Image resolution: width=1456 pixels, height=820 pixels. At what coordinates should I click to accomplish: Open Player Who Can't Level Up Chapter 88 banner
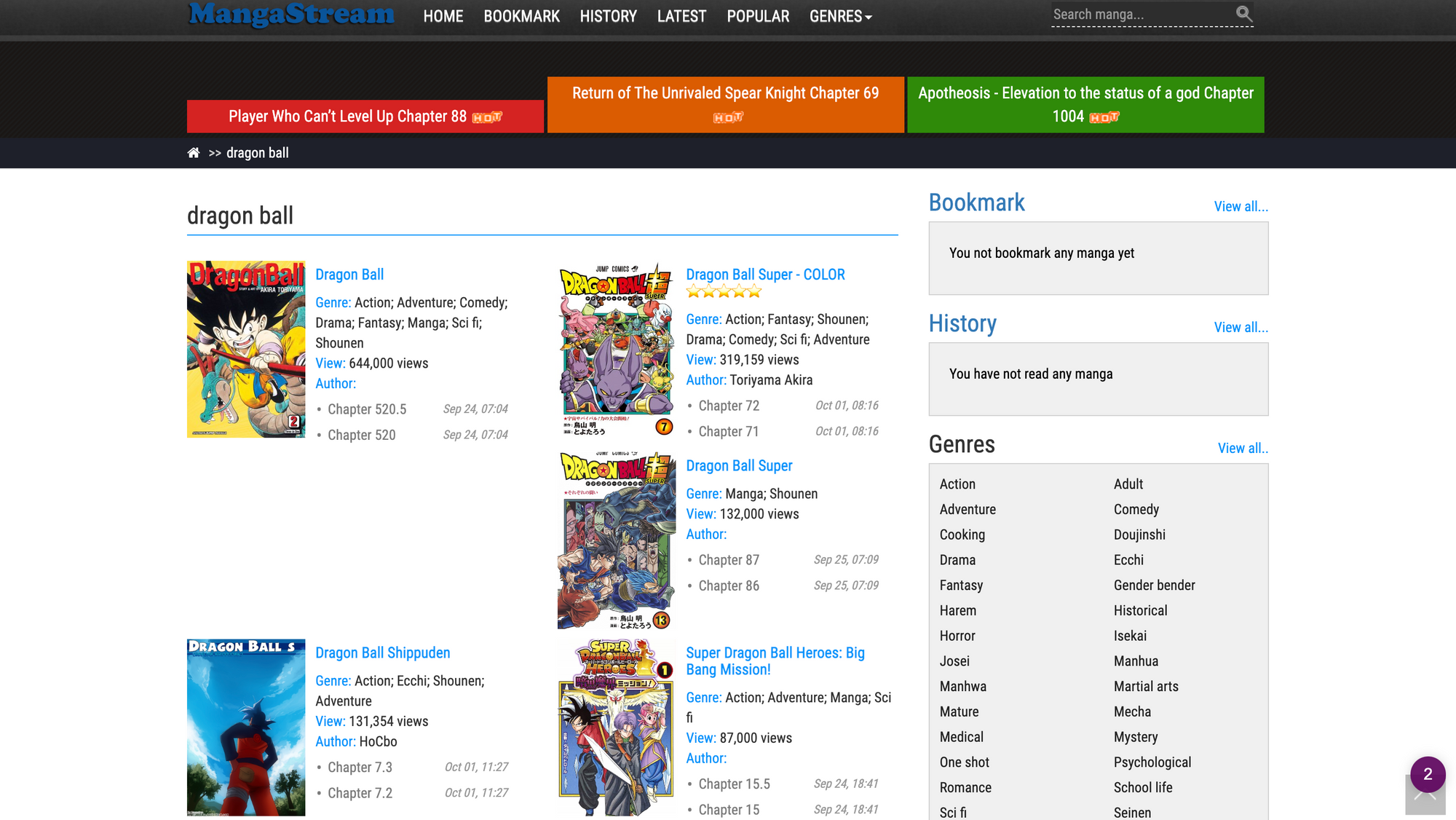(x=365, y=117)
